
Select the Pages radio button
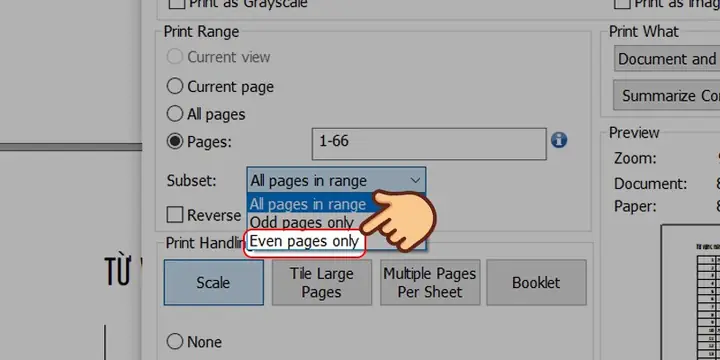[x=175, y=141]
